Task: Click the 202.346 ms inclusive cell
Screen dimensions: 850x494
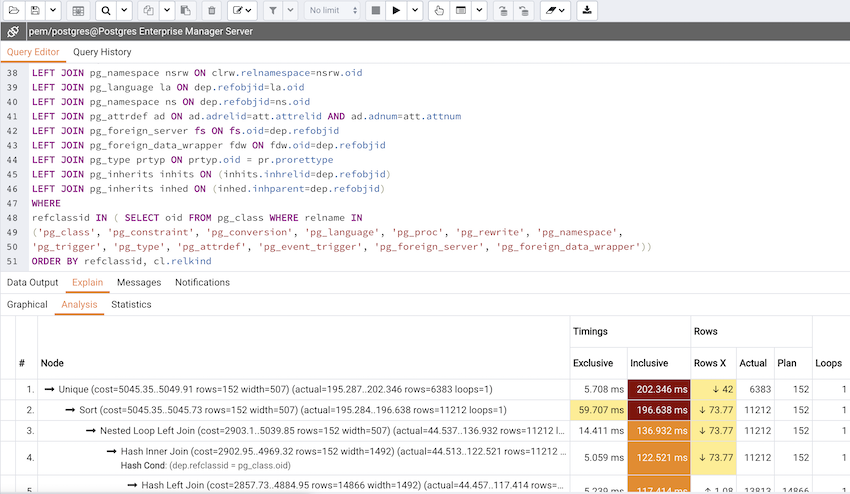Action: [x=659, y=389]
